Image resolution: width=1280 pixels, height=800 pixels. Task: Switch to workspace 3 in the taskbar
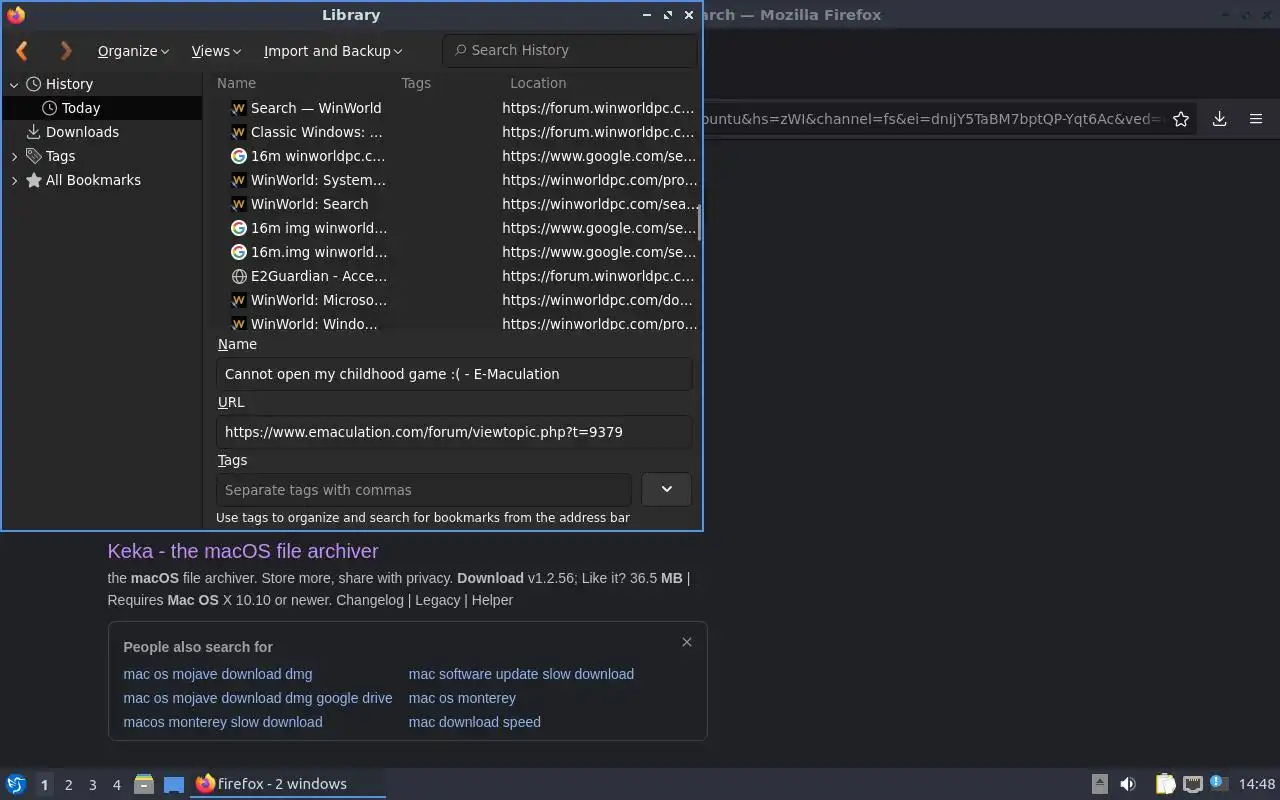(x=92, y=785)
